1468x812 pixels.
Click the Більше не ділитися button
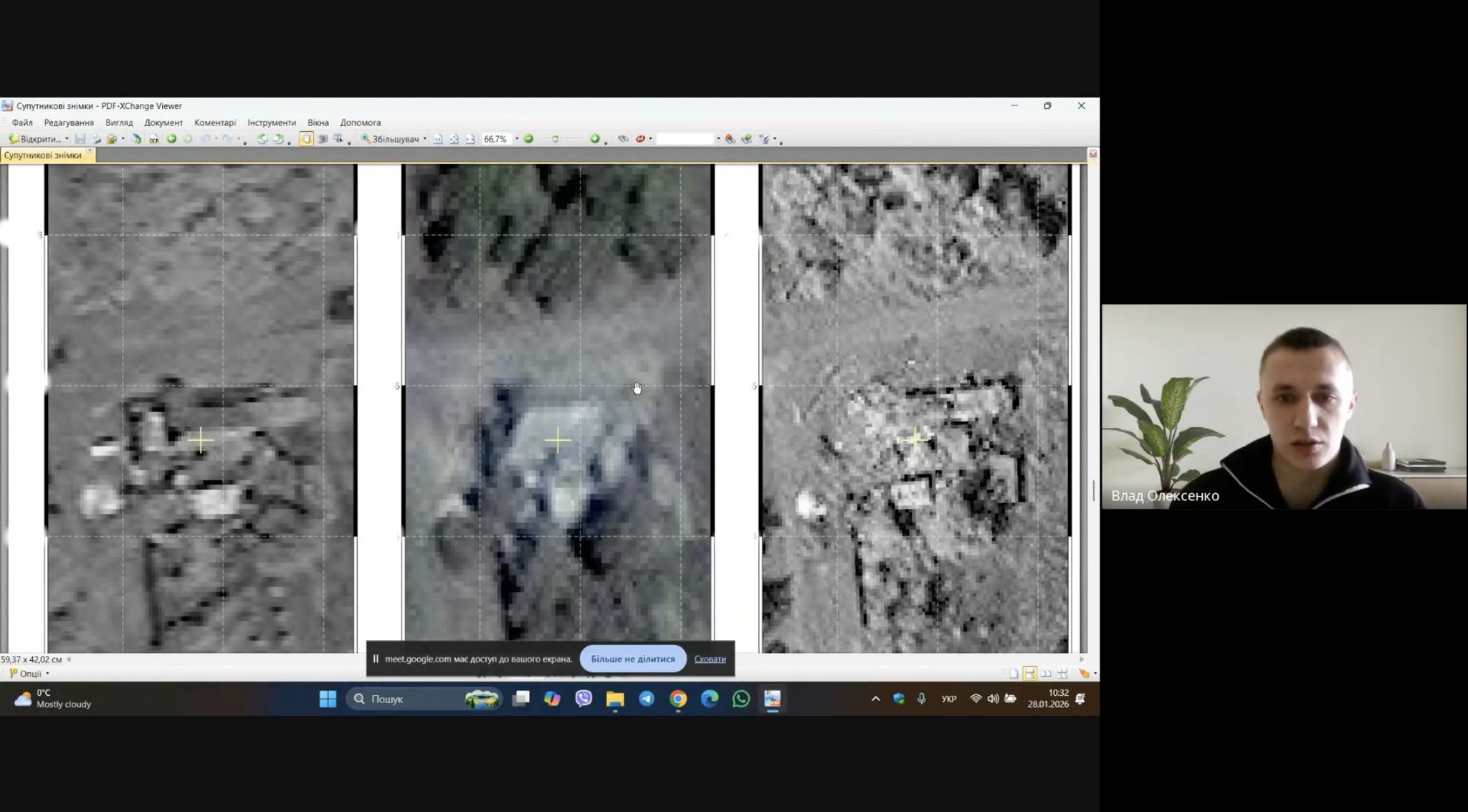click(632, 659)
